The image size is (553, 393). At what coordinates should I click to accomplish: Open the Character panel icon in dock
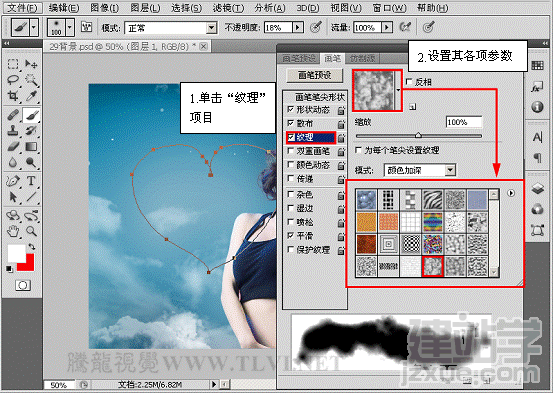[x=537, y=137]
